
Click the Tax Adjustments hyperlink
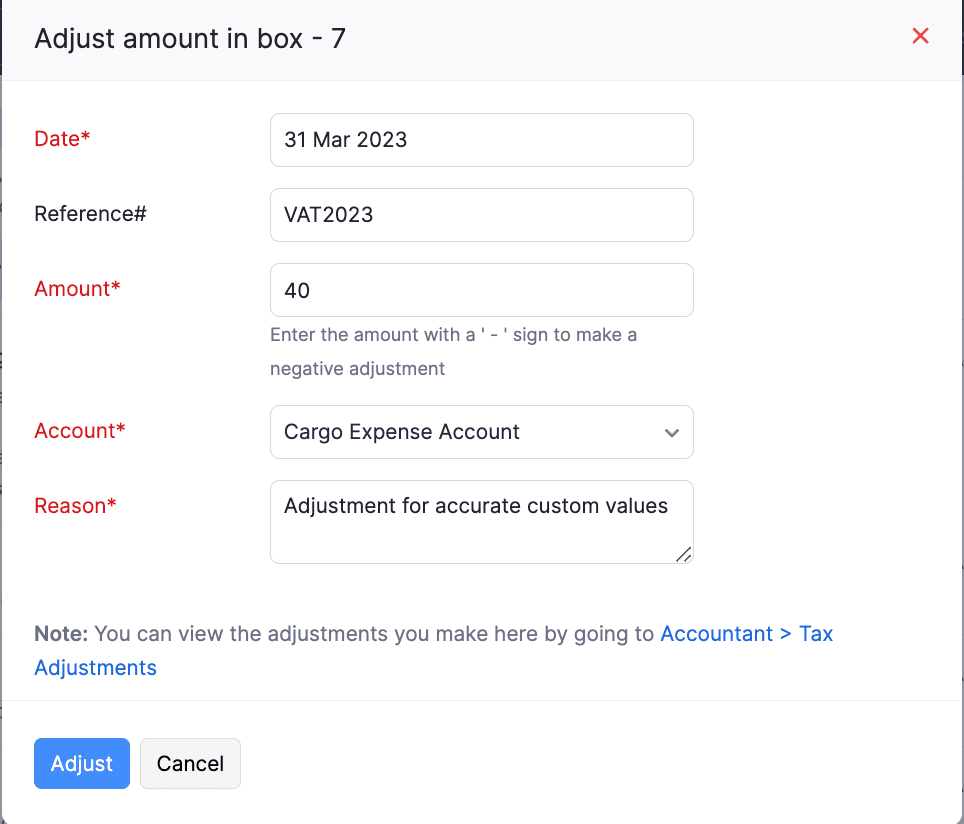[x=95, y=667]
